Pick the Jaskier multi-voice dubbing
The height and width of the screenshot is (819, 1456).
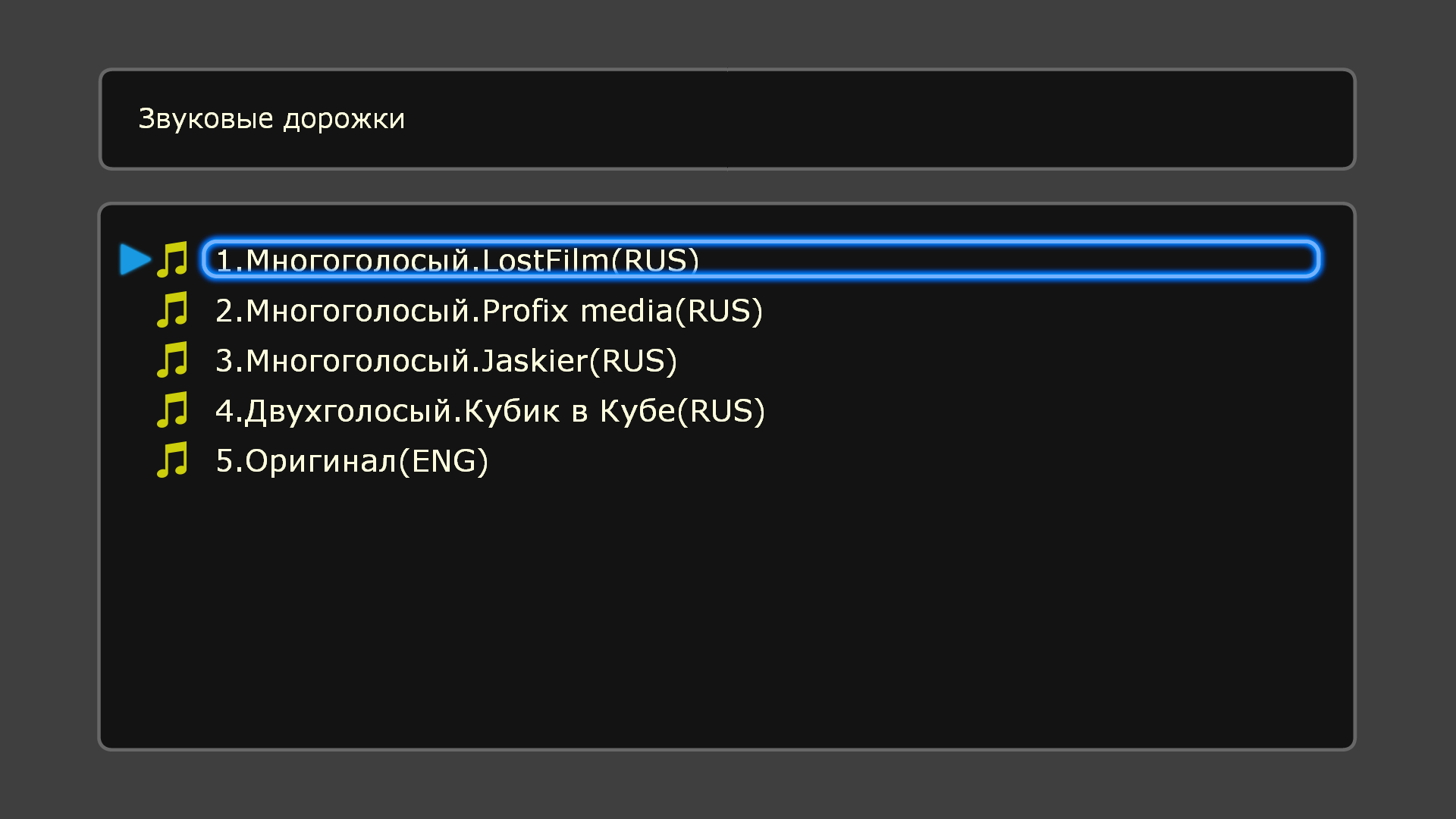[446, 361]
